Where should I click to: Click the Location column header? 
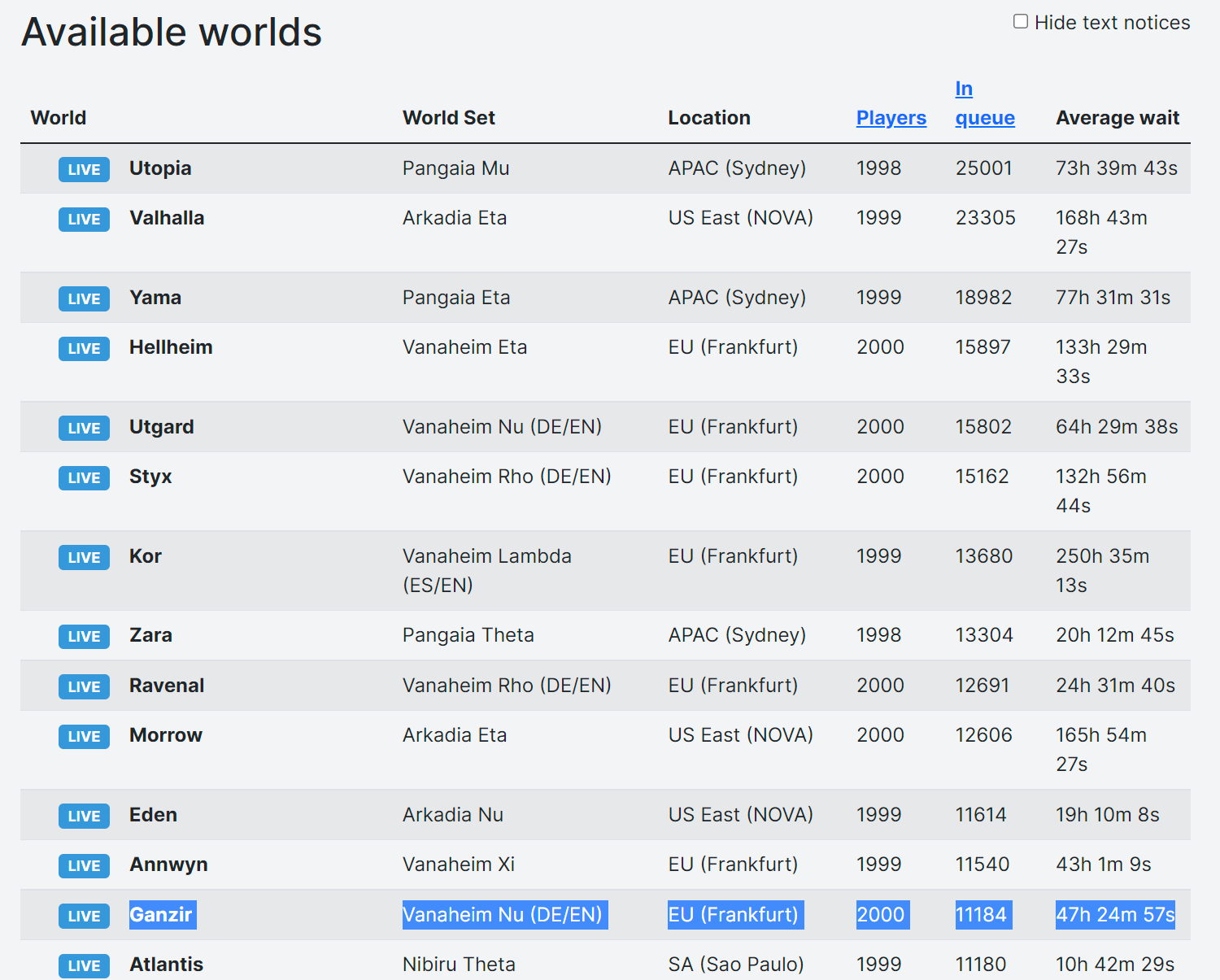709,118
